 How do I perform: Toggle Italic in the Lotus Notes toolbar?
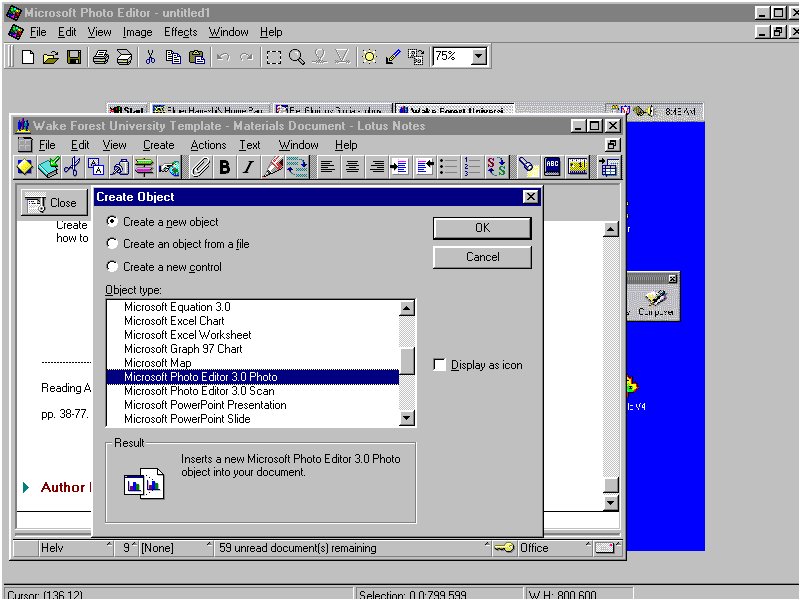coord(248,167)
